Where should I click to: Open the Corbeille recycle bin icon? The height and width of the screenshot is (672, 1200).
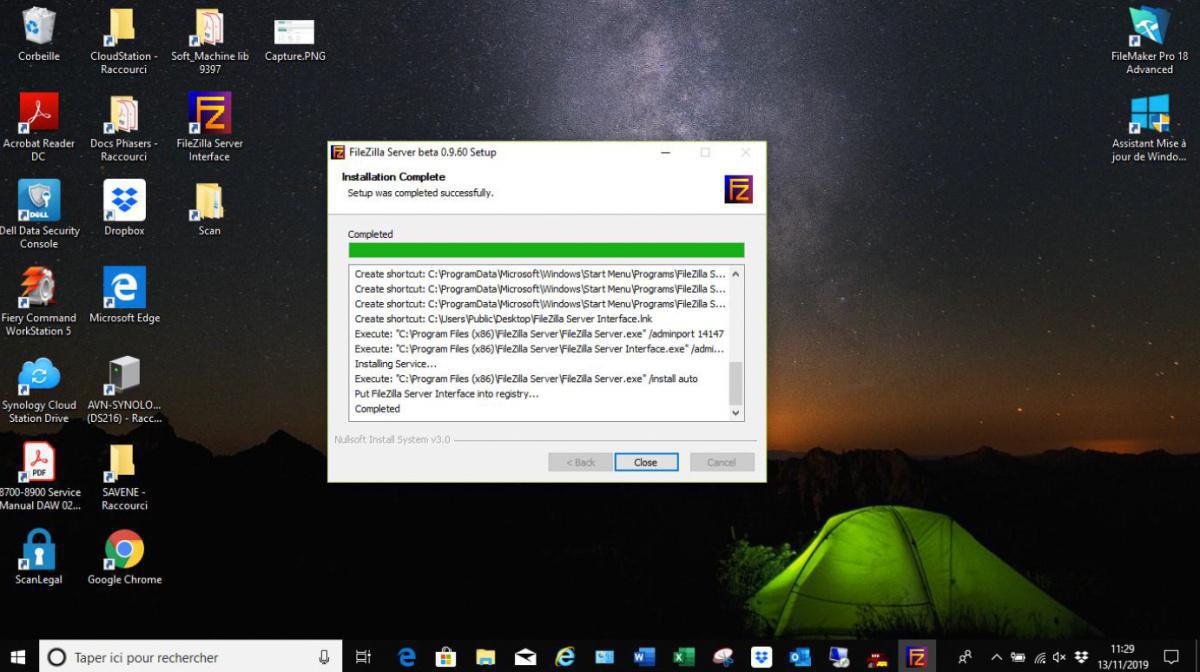pos(38,34)
